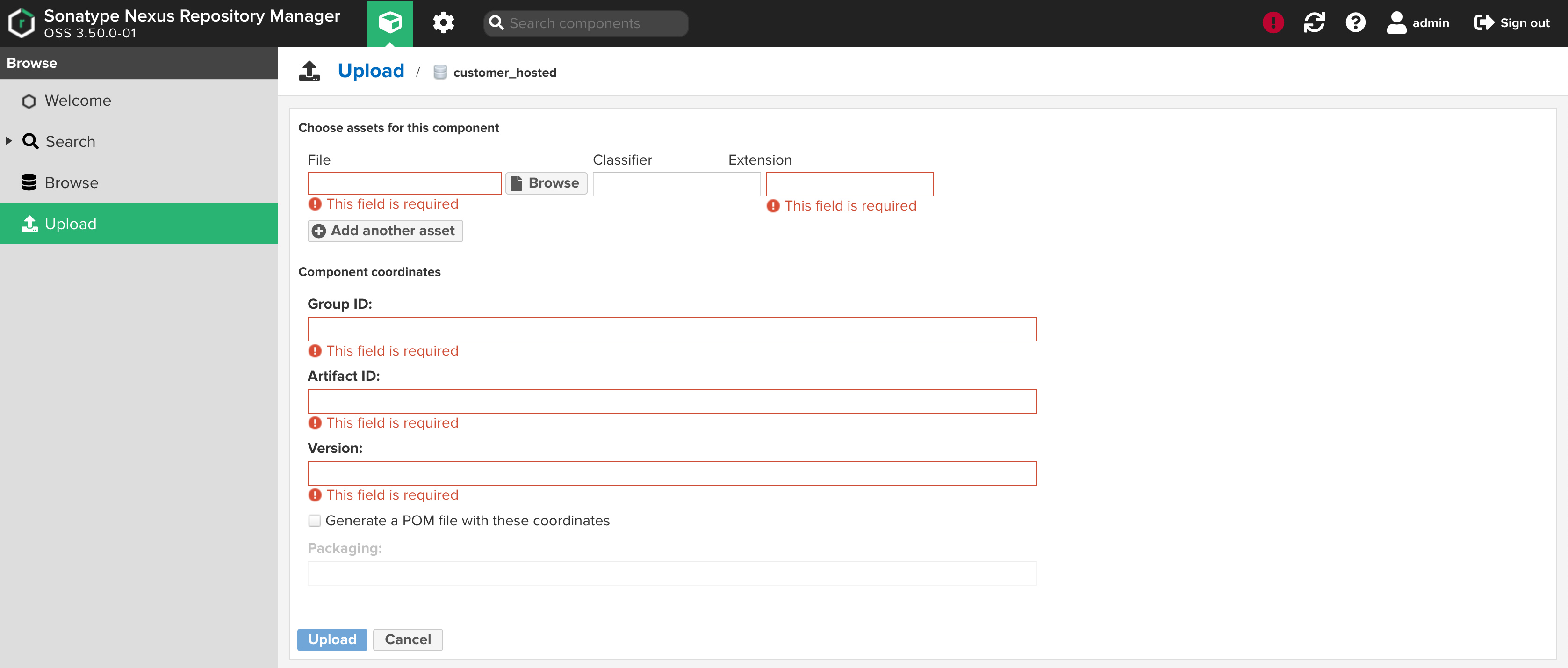1568x668 pixels.
Task: Click the Add another asset button
Action: tap(384, 231)
